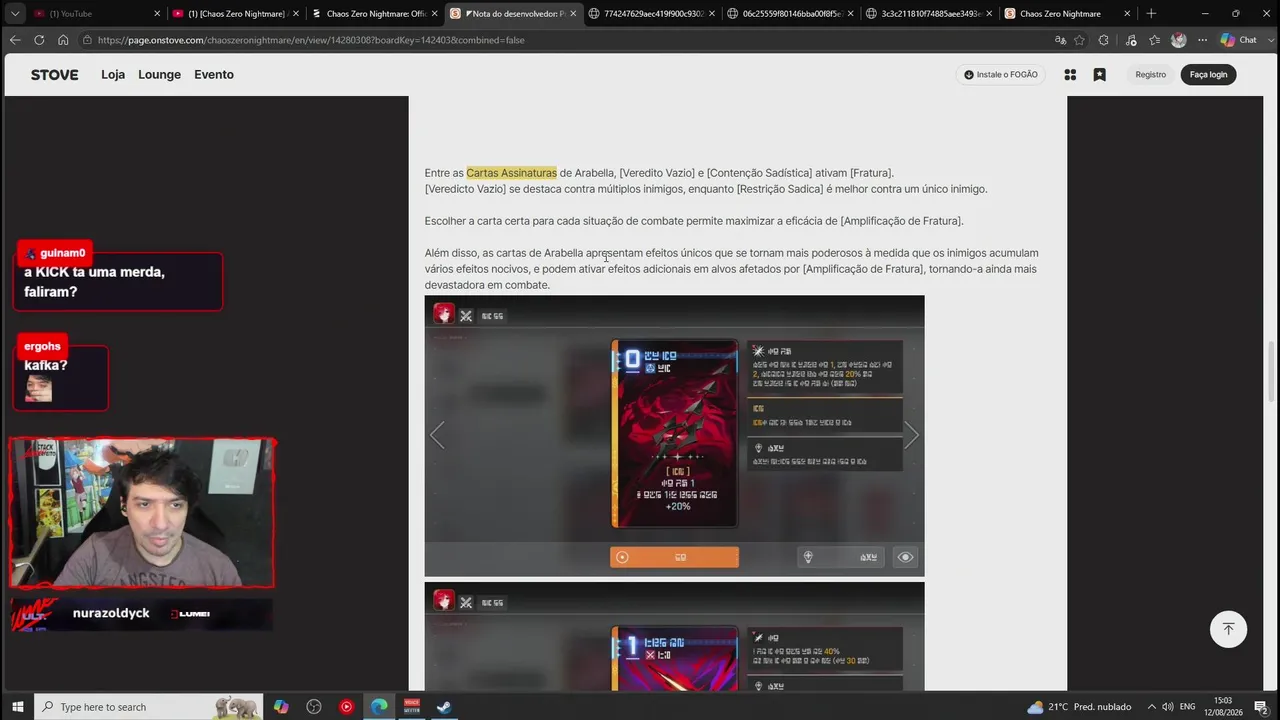The image size is (1280, 720).
Task: Click the orange button under the red card
Action: pos(674,557)
